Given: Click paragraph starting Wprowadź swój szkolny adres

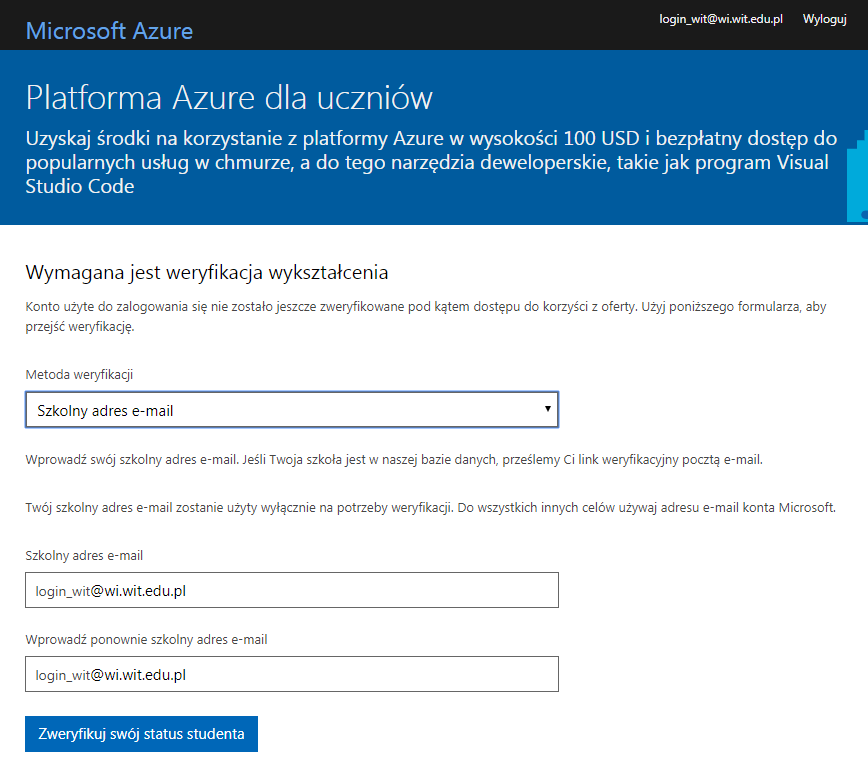Looking at the screenshot, I should click(394, 459).
